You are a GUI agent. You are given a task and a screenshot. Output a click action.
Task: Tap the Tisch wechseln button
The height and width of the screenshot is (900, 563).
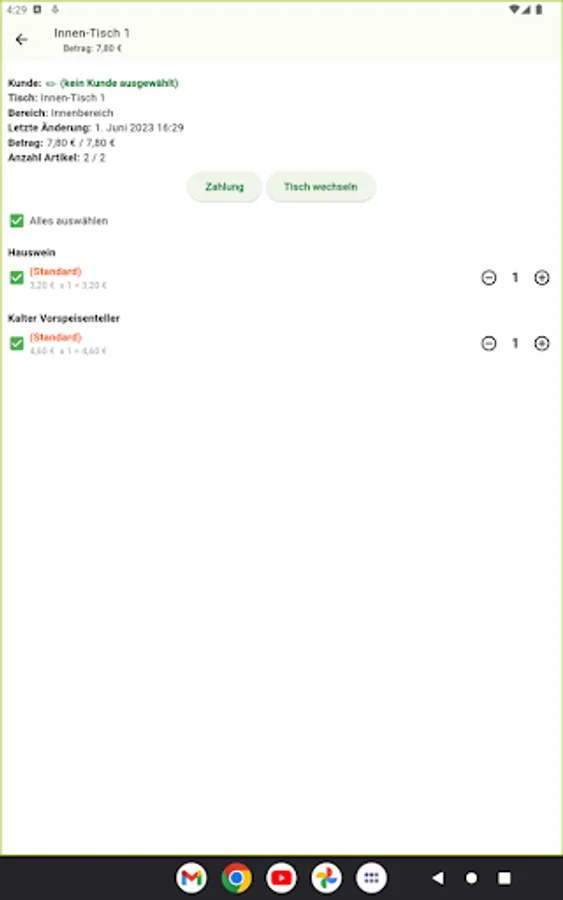pos(321,187)
